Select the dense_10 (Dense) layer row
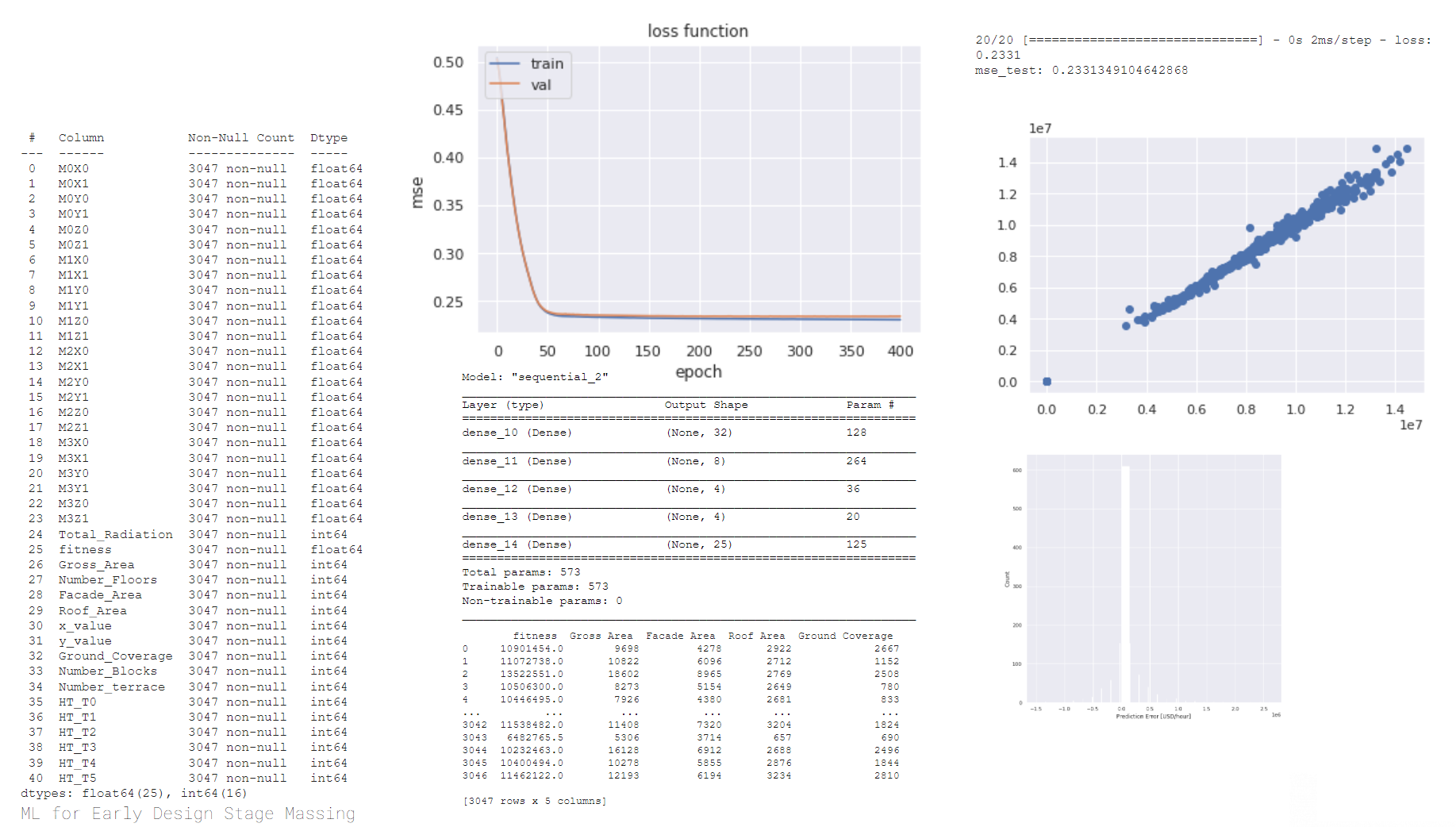The height and width of the screenshot is (827, 1456). point(517,433)
